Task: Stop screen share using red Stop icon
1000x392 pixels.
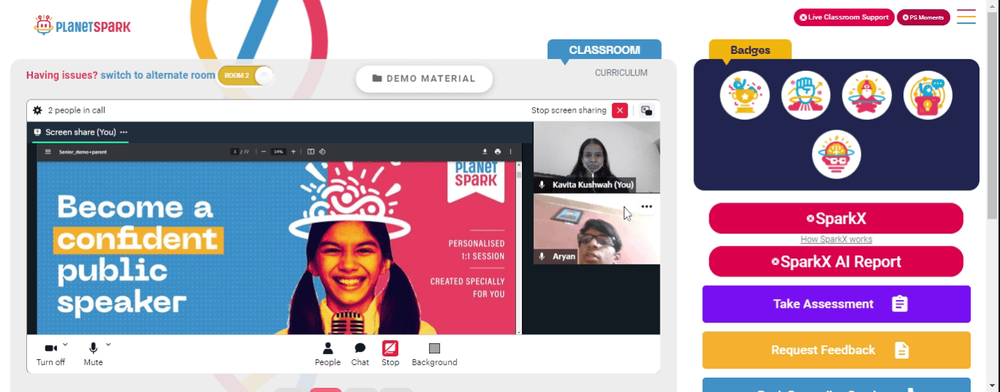Action: (390, 349)
